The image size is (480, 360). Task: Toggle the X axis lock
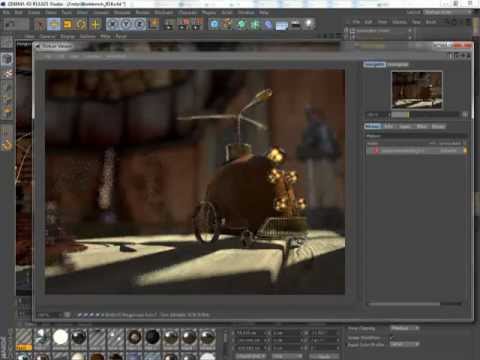(x=113, y=24)
